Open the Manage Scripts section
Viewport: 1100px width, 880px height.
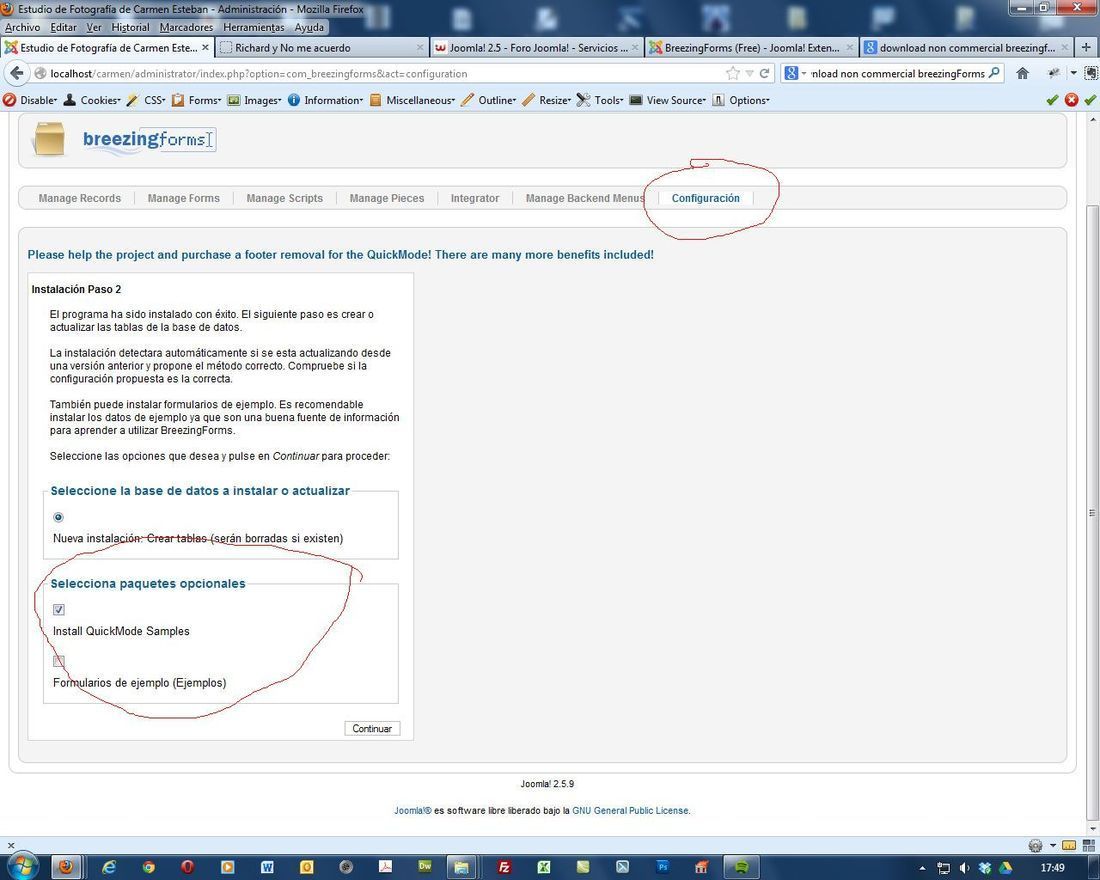pyautogui.click(x=285, y=199)
